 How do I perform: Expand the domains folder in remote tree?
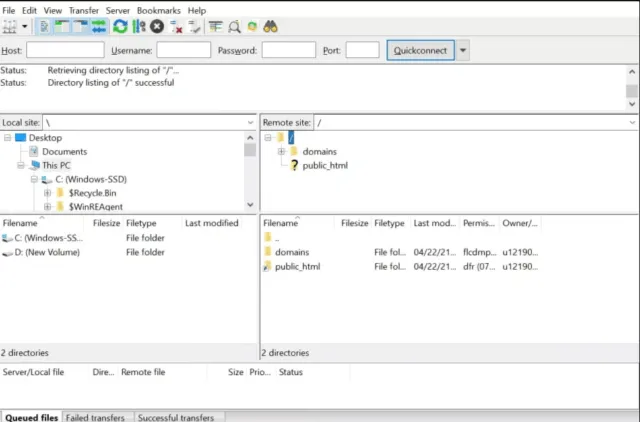point(282,152)
